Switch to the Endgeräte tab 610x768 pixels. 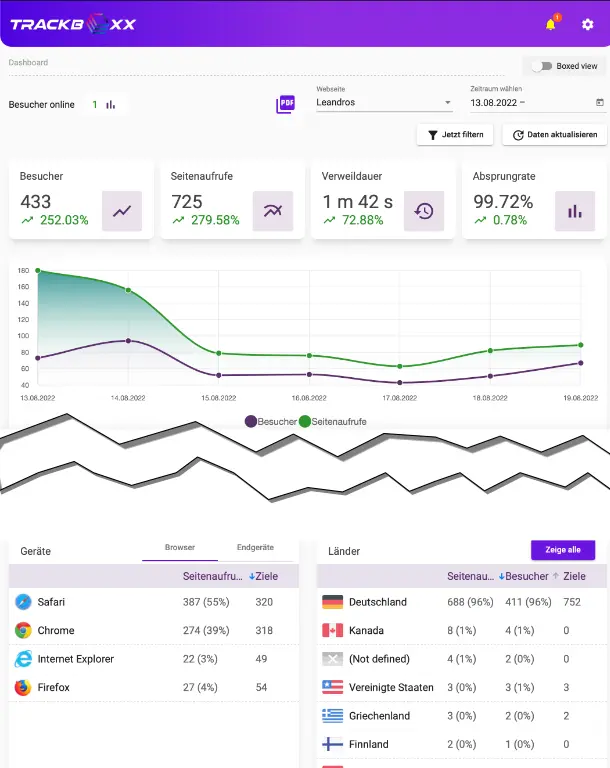257,548
